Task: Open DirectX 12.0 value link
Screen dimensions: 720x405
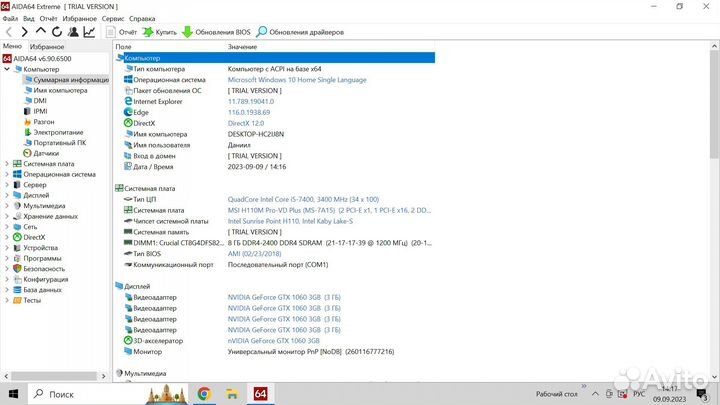Action: (x=246, y=123)
